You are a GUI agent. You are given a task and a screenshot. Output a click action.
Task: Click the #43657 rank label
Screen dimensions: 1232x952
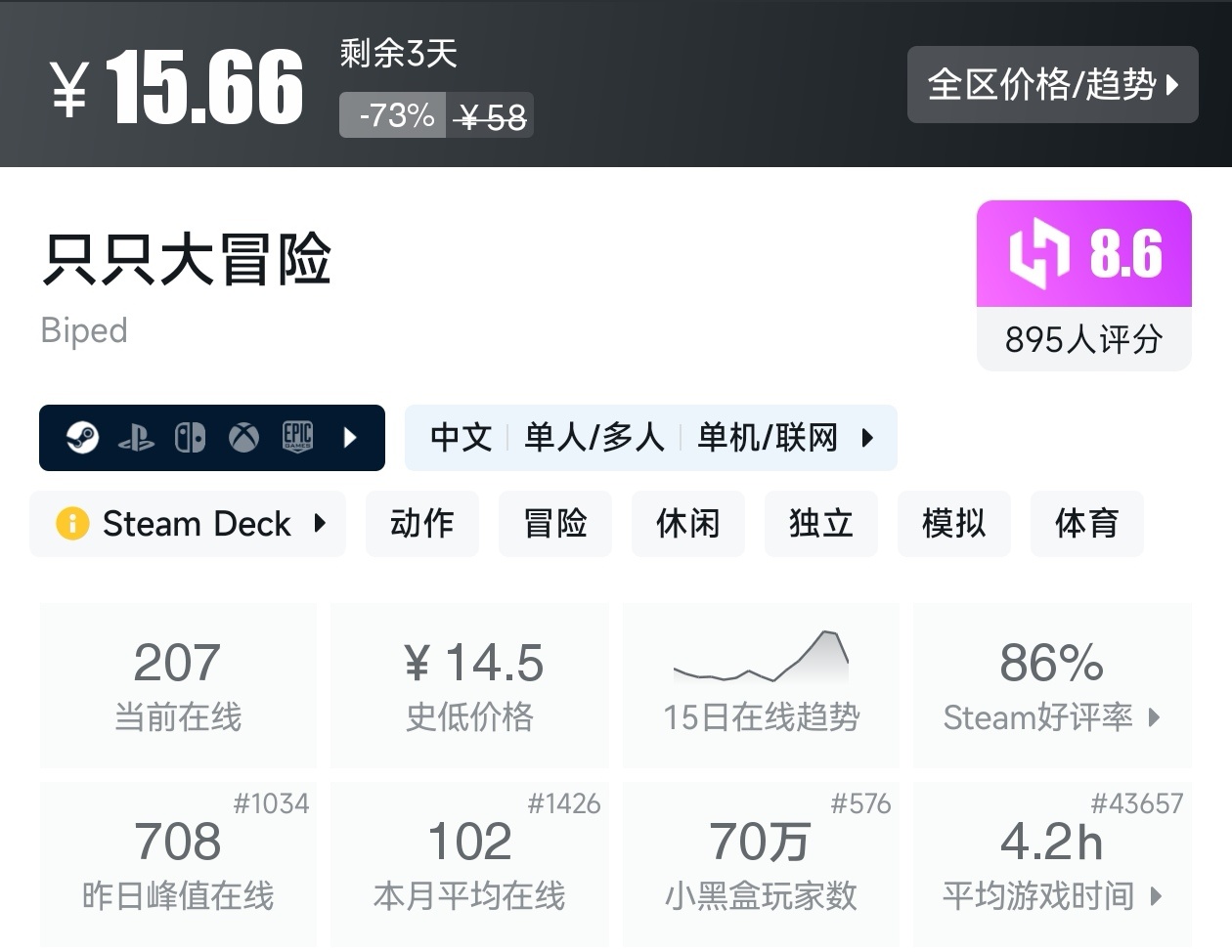point(1137,804)
